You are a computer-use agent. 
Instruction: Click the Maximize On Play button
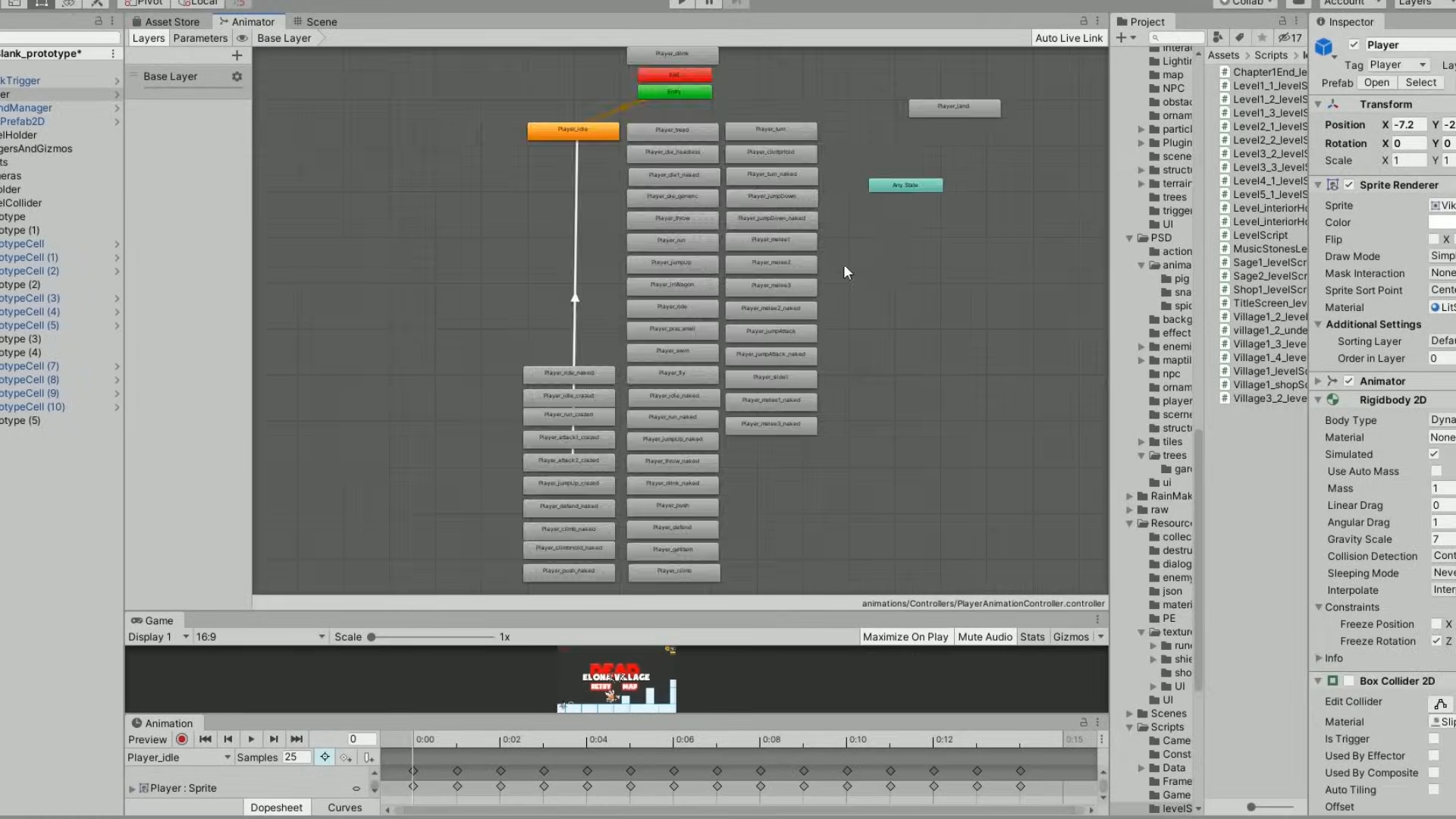coord(905,637)
